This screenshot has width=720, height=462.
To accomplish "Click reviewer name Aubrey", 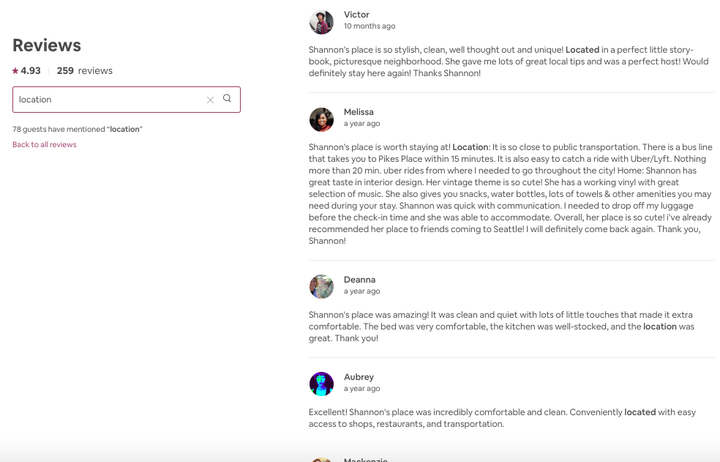I will click(x=359, y=377).
